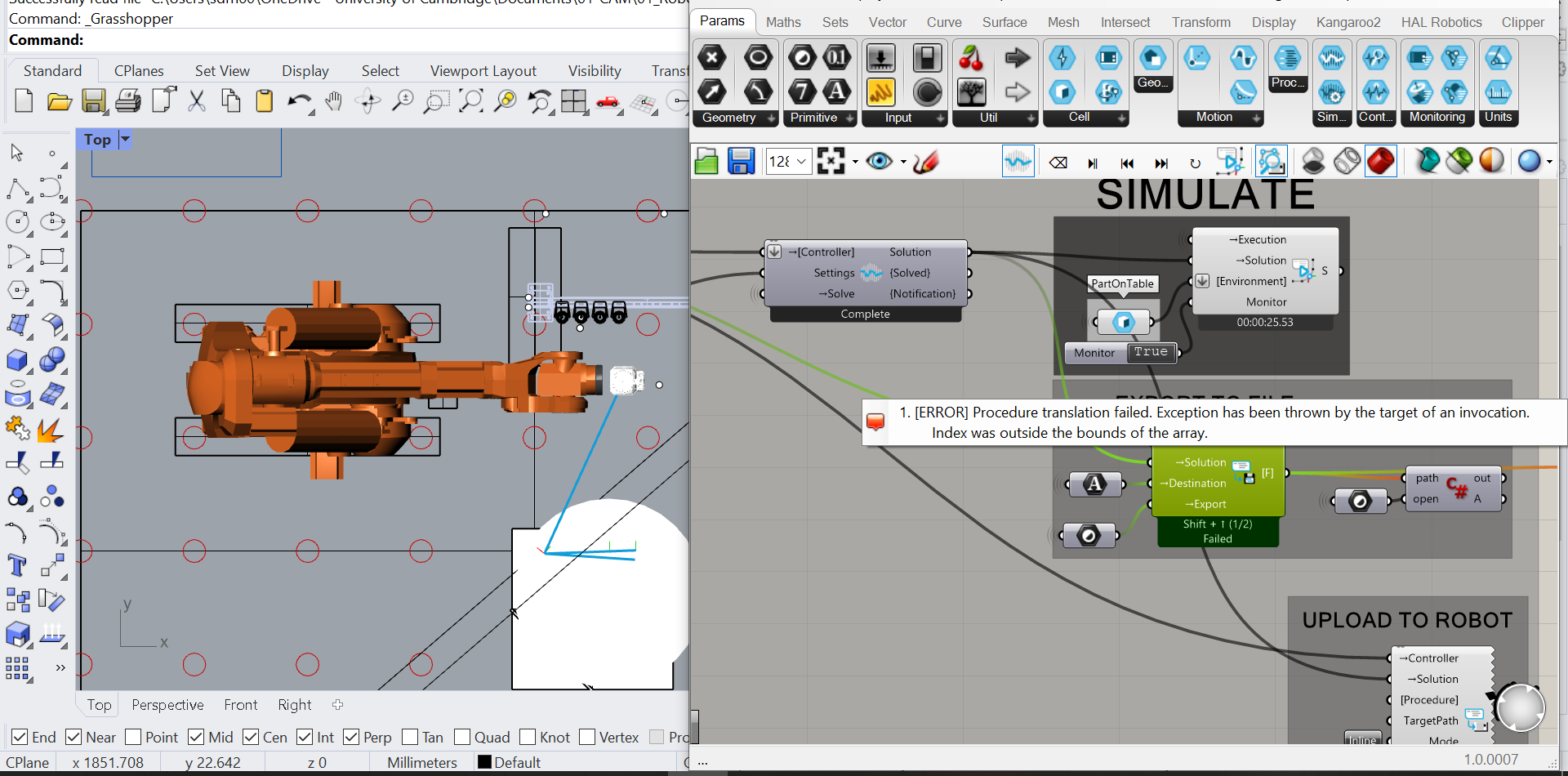Screen dimensions: 1568x776
Task: Click the Millimeters button in the status bar
Action: [421, 762]
